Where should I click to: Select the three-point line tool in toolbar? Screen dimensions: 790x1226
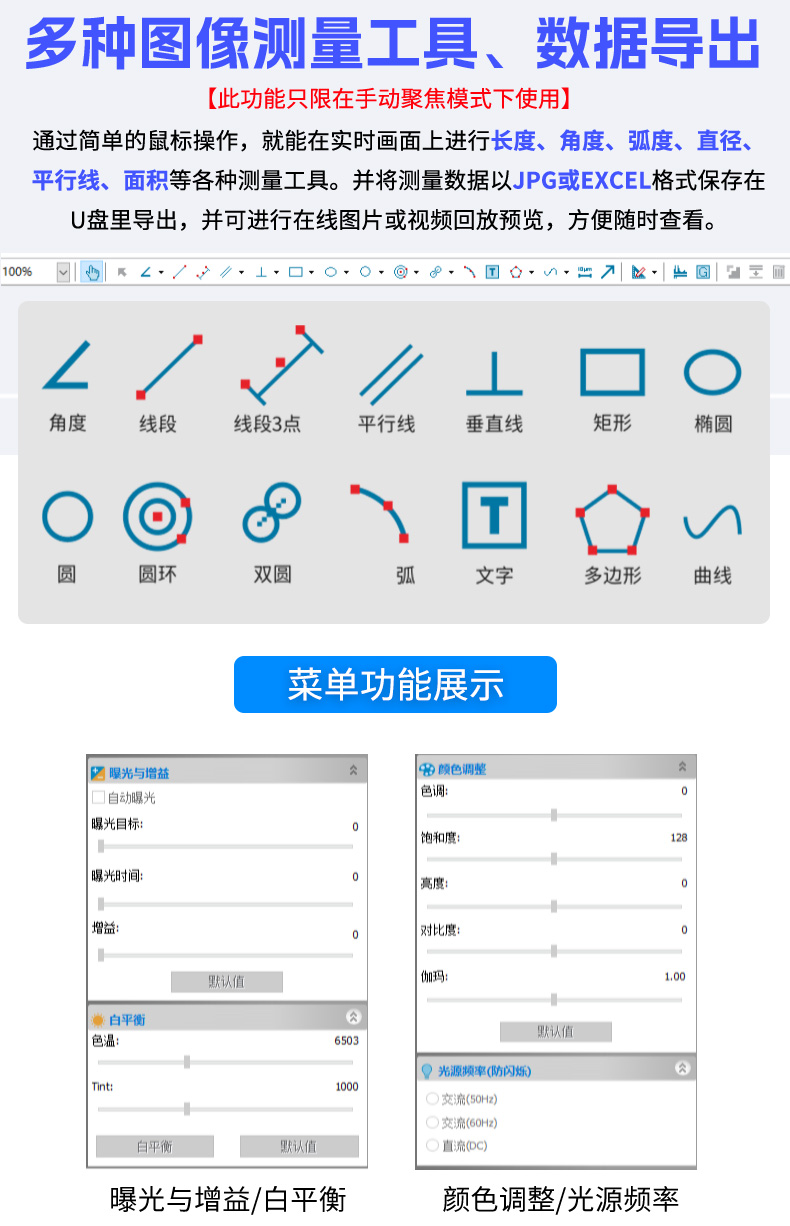203,272
